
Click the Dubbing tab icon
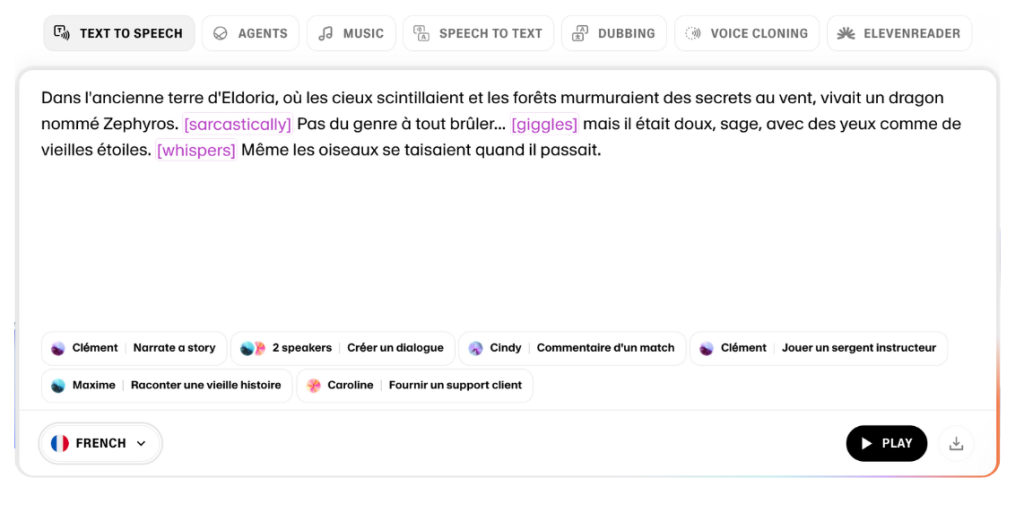580,33
